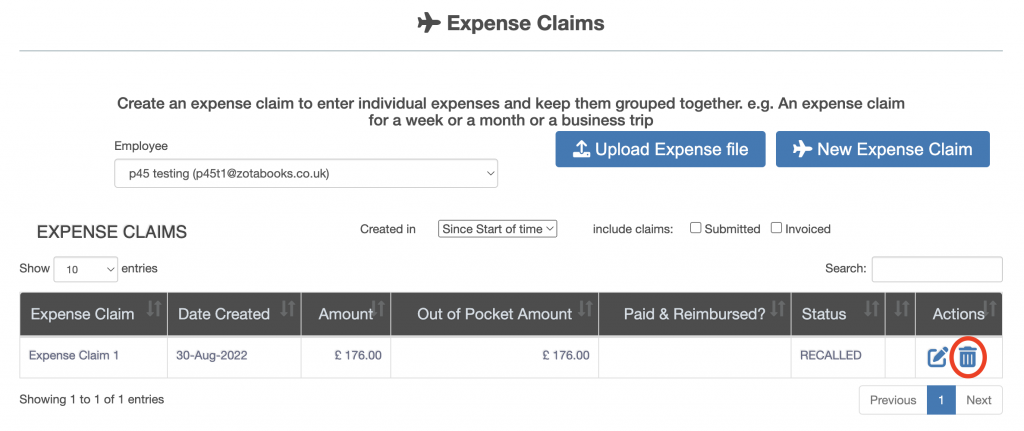Screen dimensions: 1024x431
Task: Sort by Expense Claim column arrows
Action: click(154, 311)
